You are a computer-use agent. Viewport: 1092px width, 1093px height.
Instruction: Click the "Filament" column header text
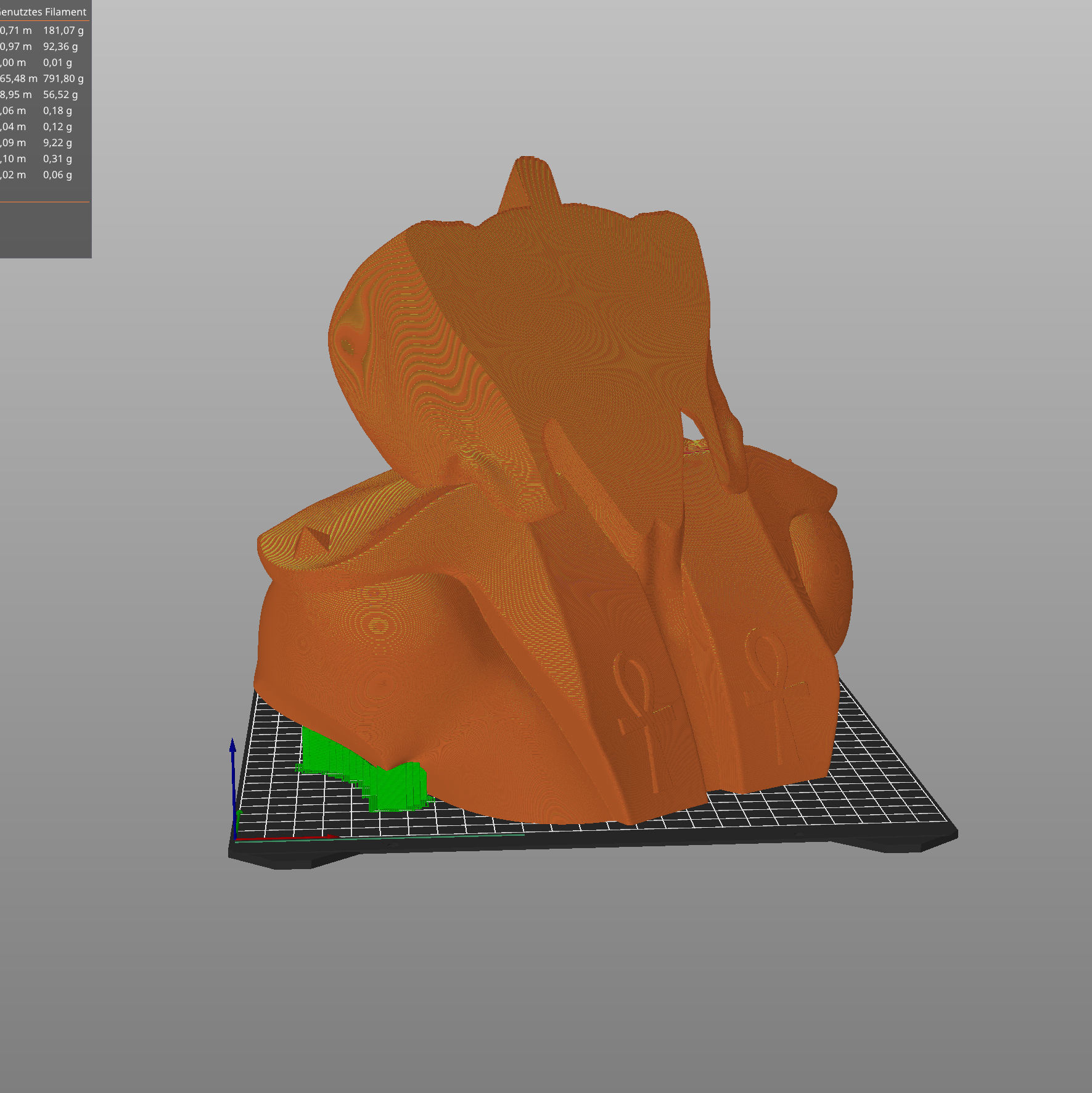[x=65, y=12]
